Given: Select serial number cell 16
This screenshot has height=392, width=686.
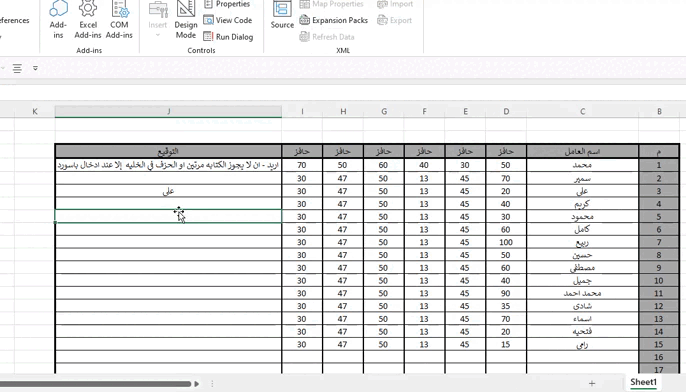Looking at the screenshot, I should coord(659,357).
